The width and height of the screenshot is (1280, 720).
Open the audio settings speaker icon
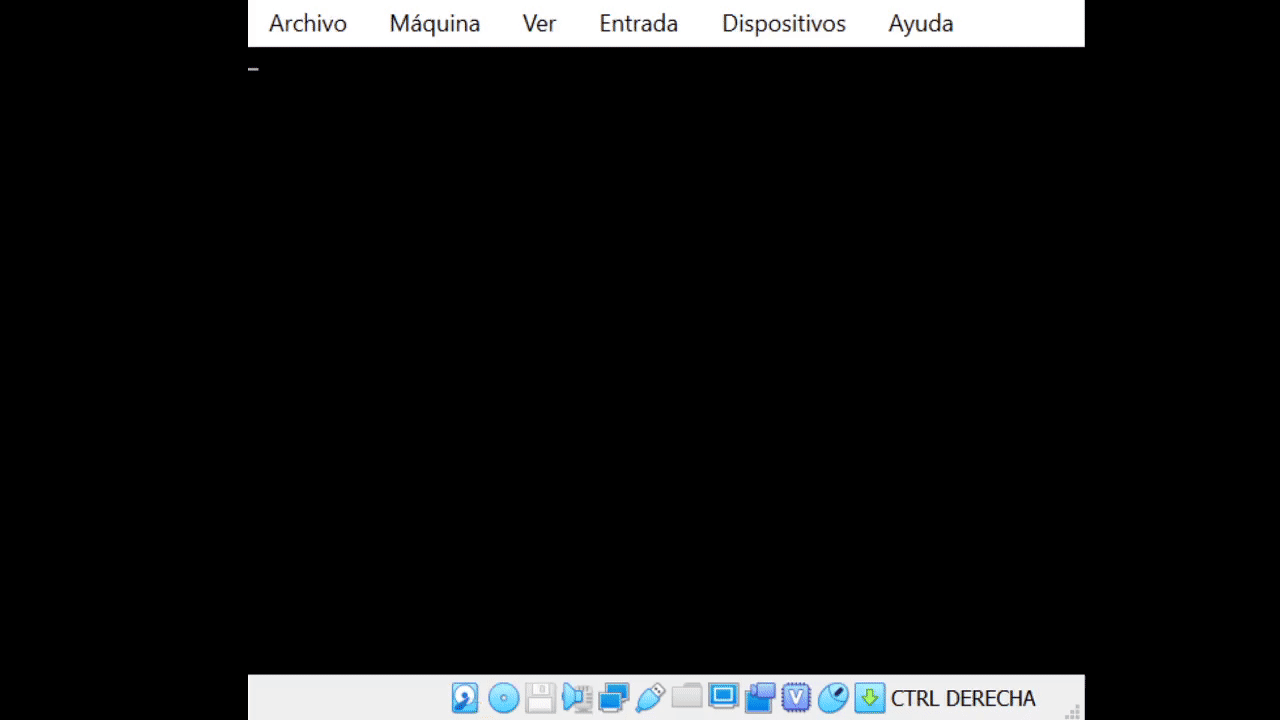[577, 697]
